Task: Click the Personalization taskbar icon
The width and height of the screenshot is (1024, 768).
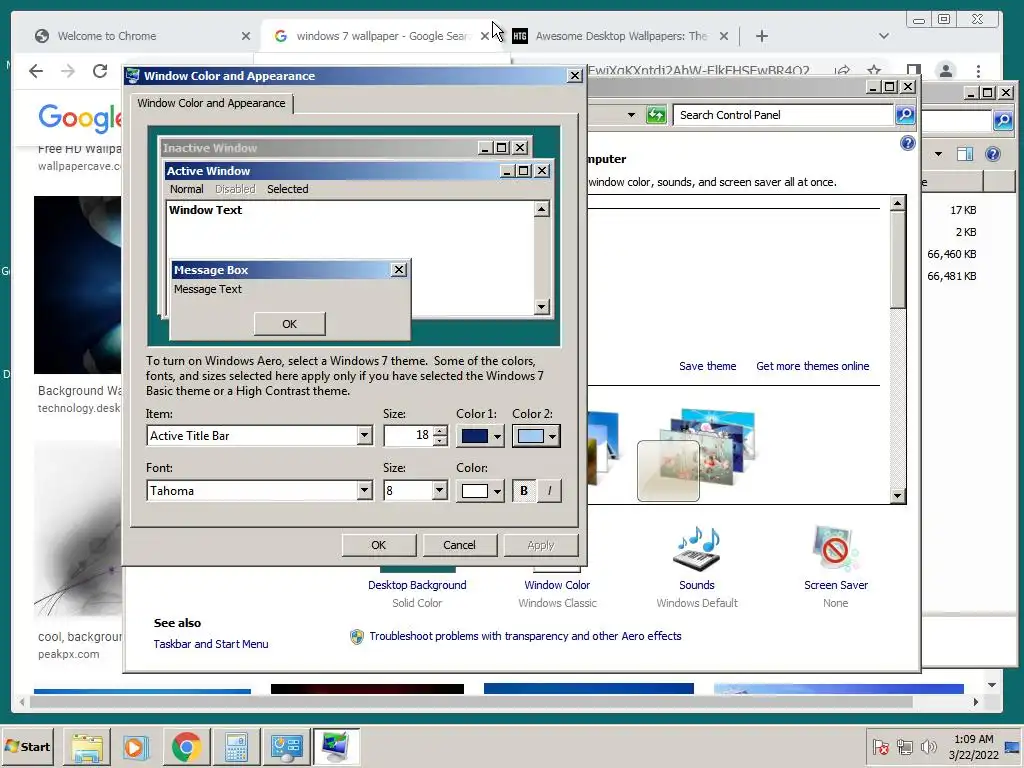Action: [336, 747]
